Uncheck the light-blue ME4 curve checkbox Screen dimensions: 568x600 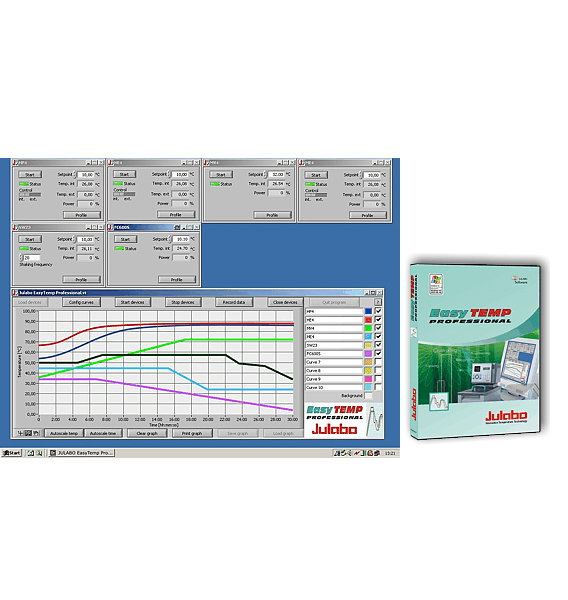(x=378, y=336)
